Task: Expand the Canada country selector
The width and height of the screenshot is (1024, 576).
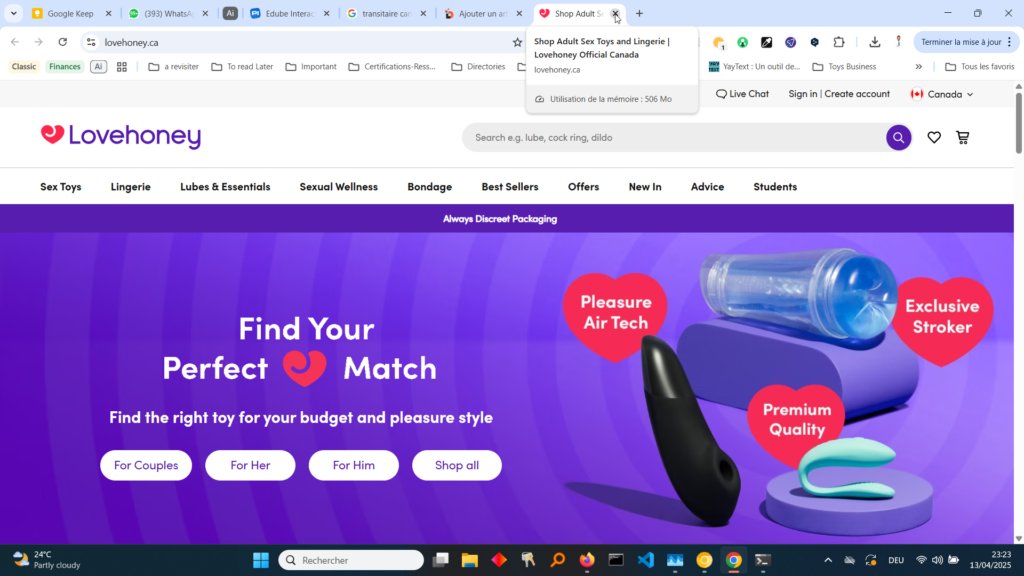Action: point(942,94)
